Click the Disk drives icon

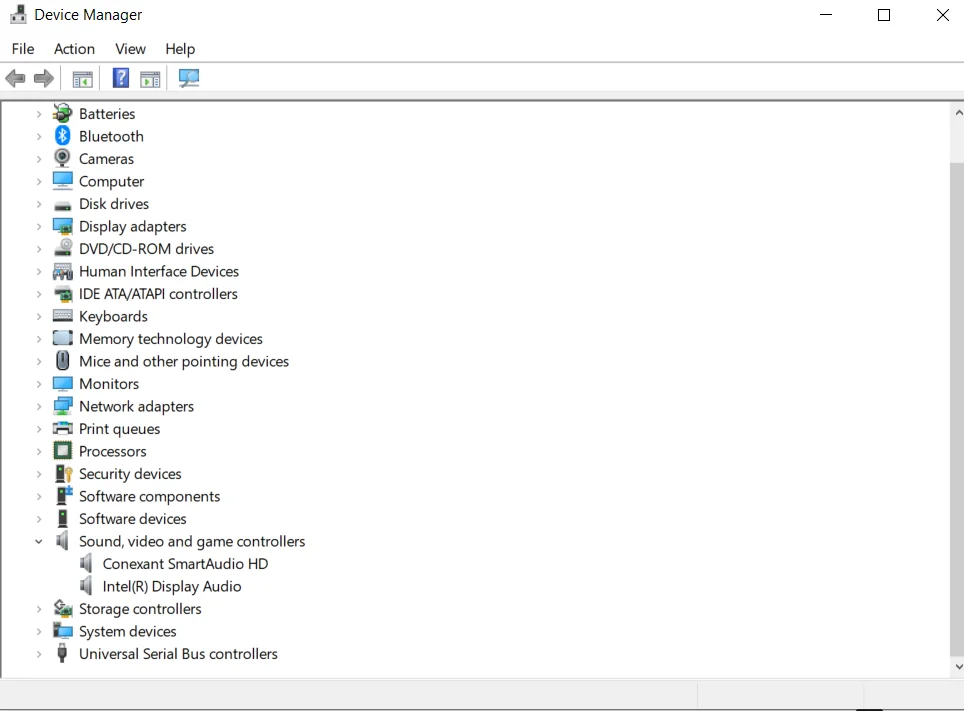tap(62, 205)
